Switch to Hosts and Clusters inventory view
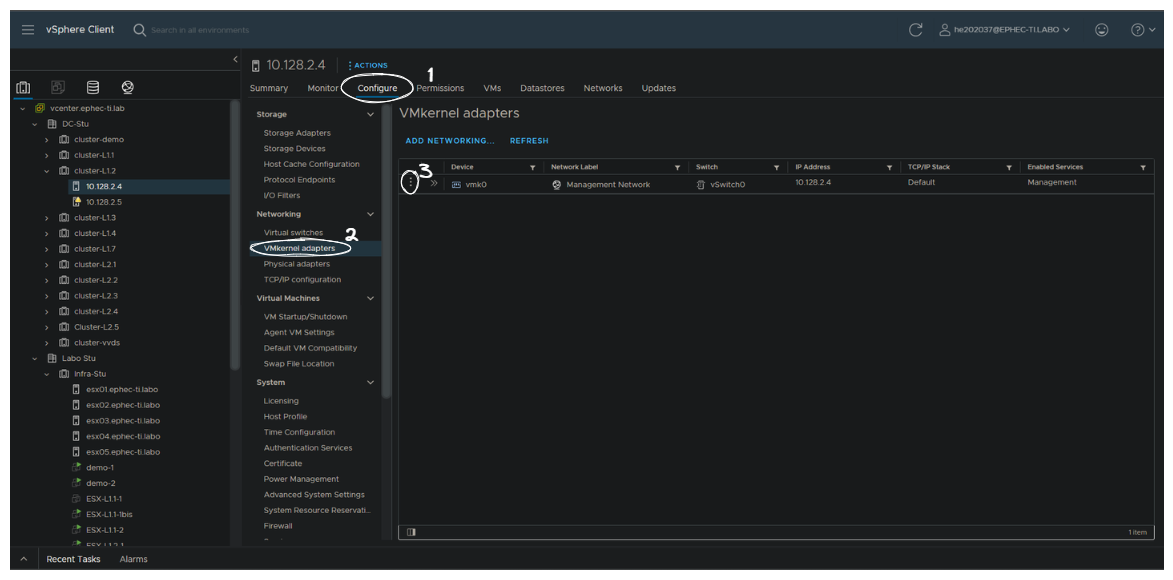Viewport: 1173px width, 580px height. (22, 88)
